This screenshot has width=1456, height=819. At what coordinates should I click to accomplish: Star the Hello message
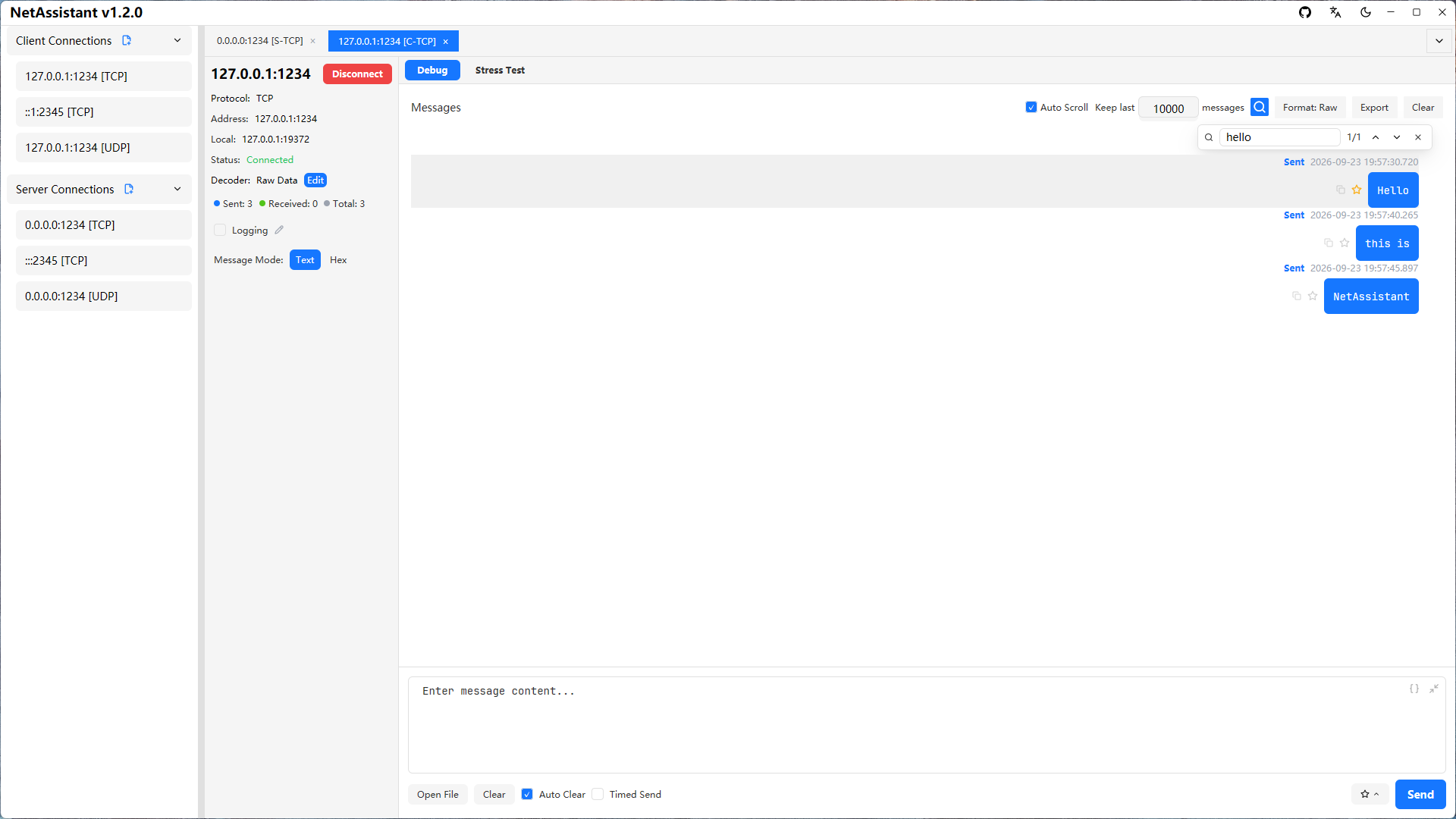[1357, 190]
